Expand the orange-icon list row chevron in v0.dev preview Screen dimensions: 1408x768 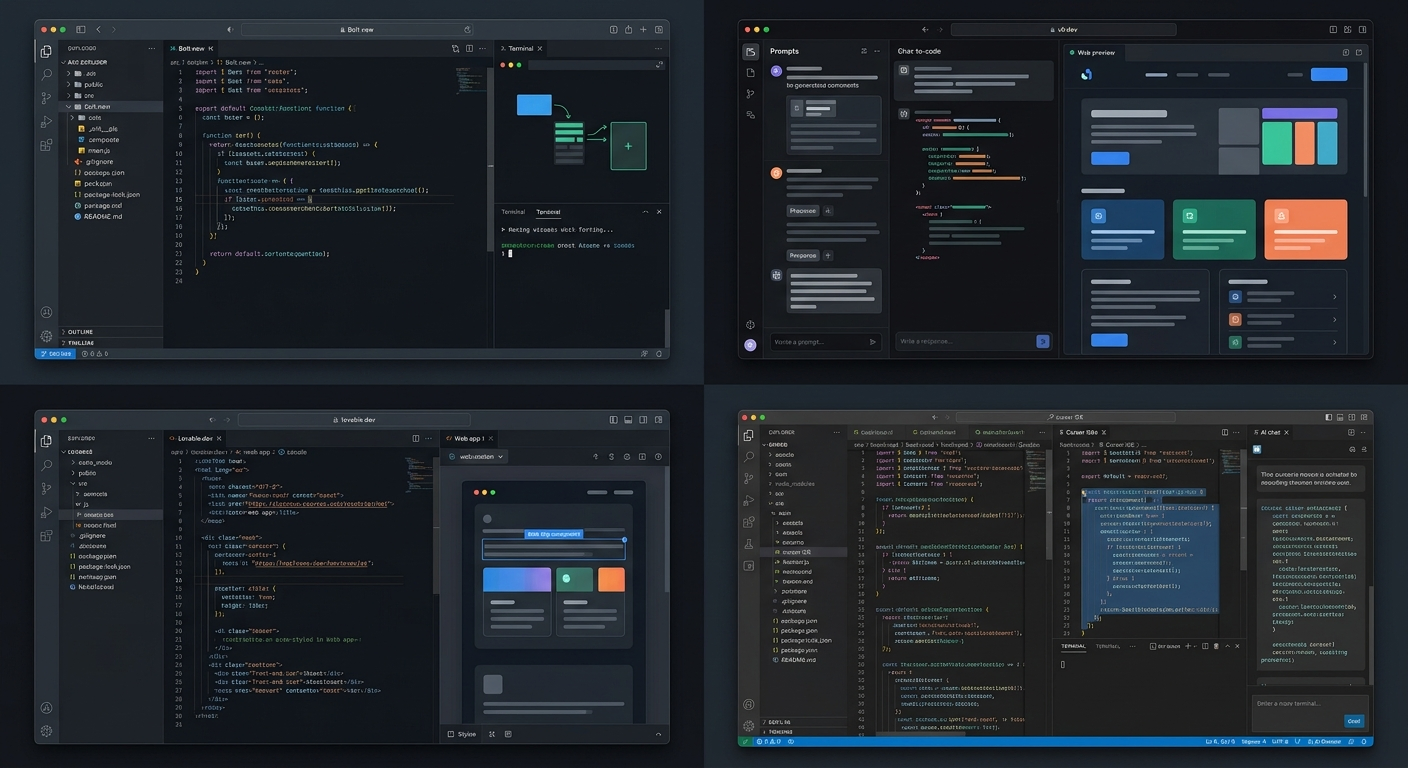1335,320
